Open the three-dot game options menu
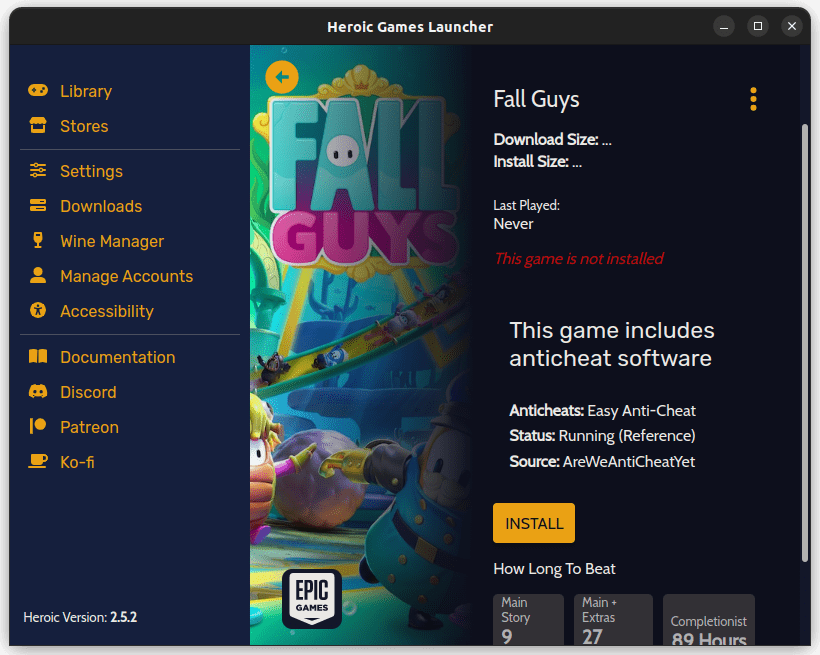Screen dimensions: 820x655 point(753,99)
